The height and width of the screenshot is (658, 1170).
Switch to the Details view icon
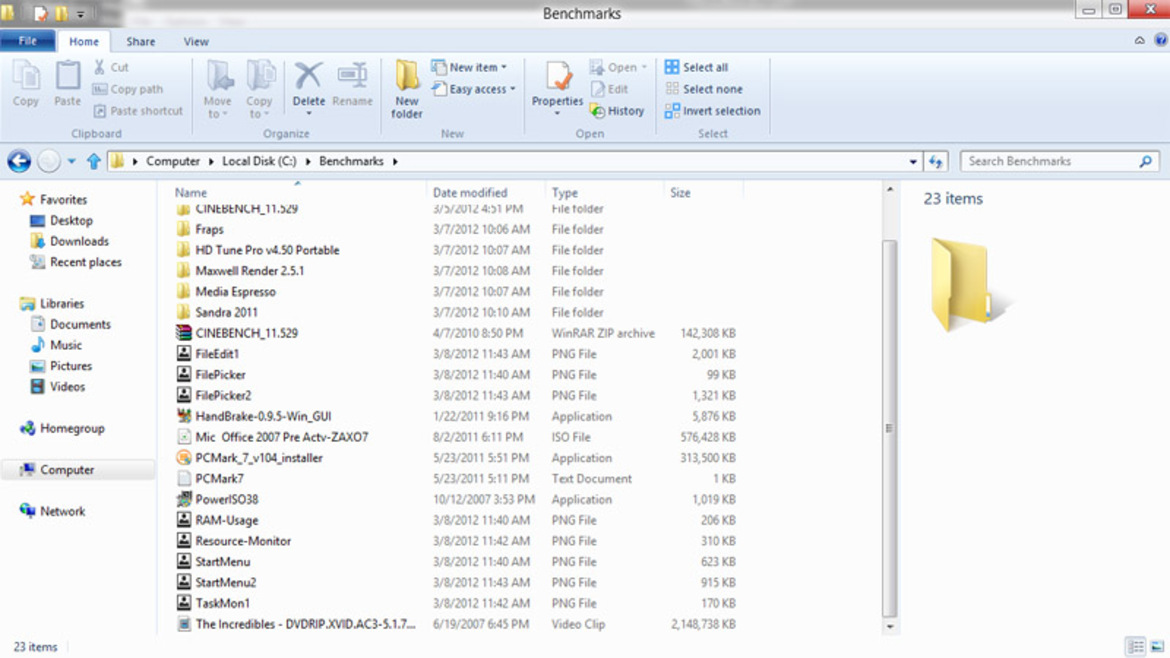point(1136,647)
